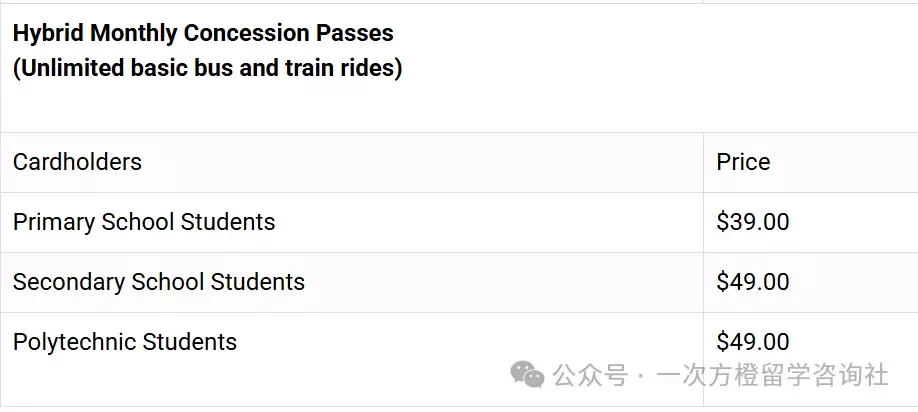
Task: Click the $39.00 price cell
Action: [752, 222]
